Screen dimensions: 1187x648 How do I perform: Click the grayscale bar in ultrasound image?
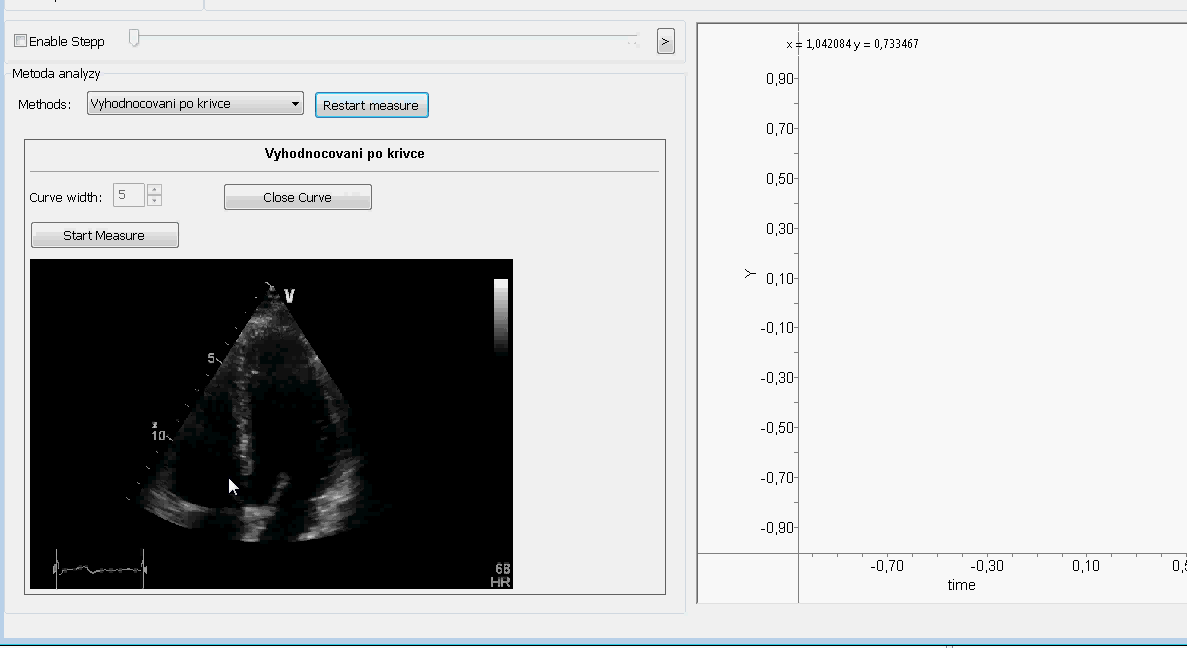500,315
